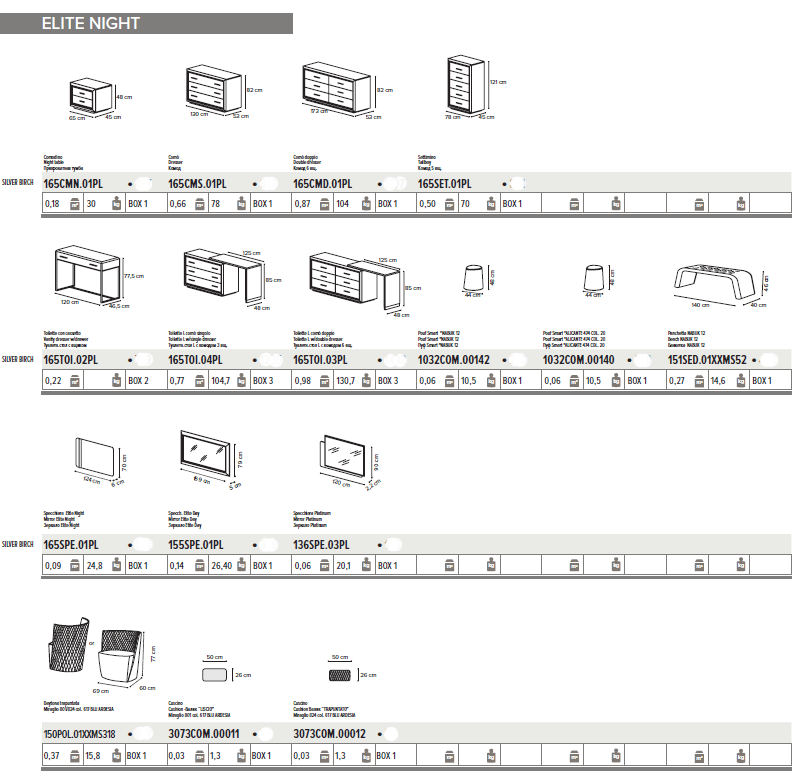The width and height of the screenshot is (797, 777).
Task: Click the ELITE NIGHT header banner
Action: (x=146, y=23)
